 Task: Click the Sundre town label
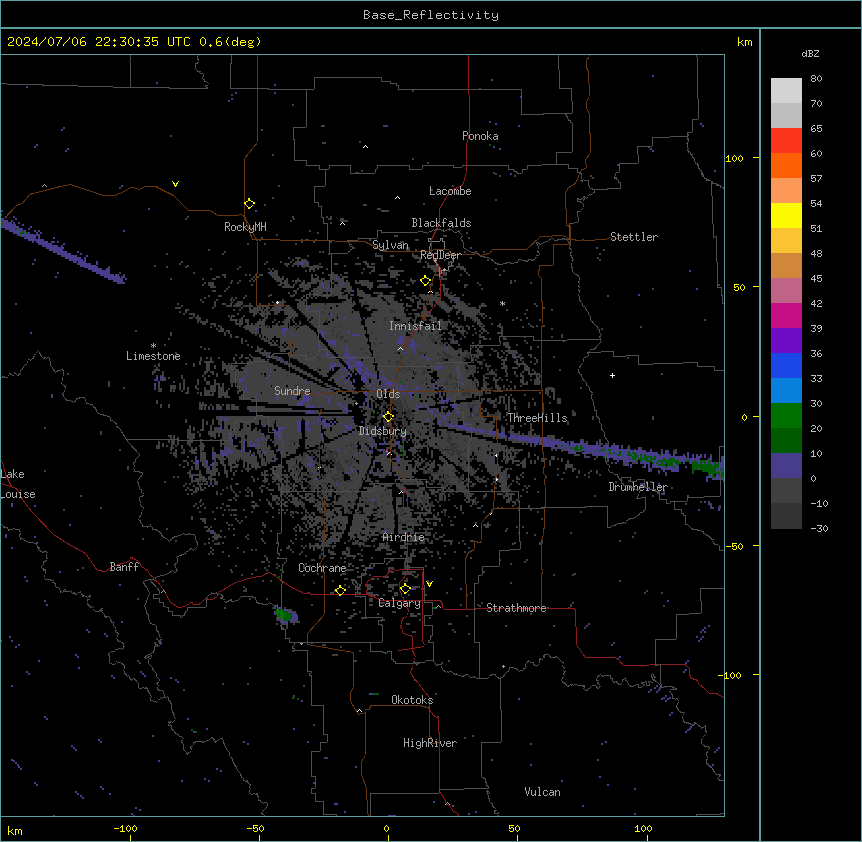tap(292, 391)
